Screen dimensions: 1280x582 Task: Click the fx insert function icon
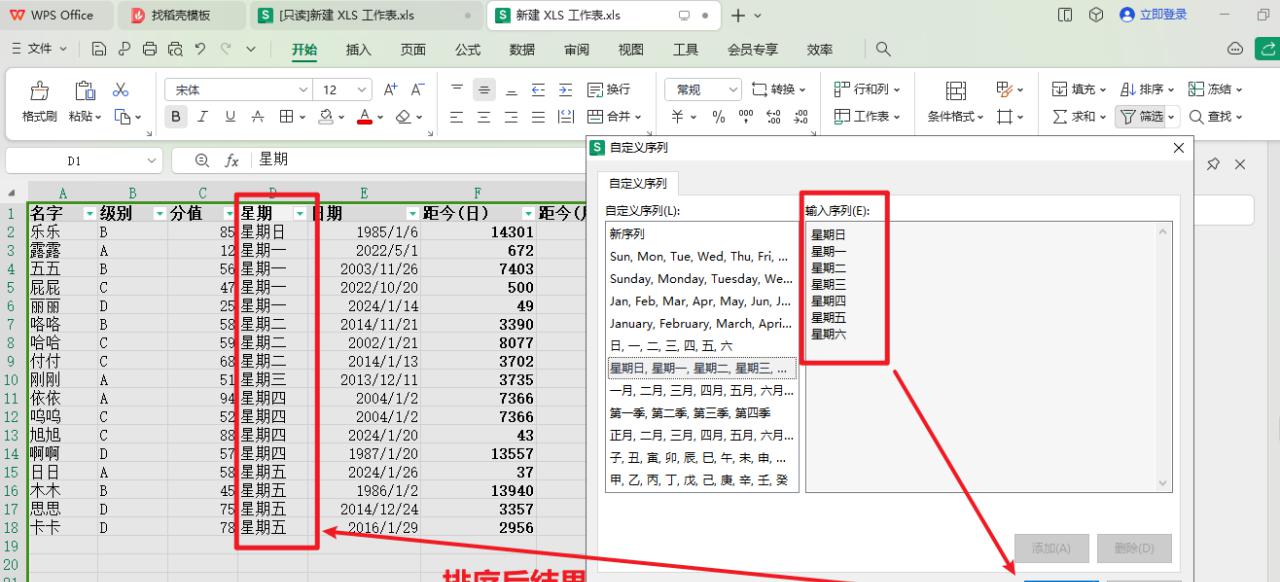tap(231, 160)
